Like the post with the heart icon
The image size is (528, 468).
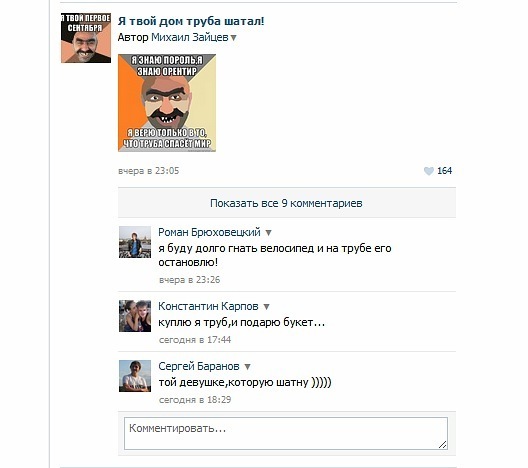(428, 171)
